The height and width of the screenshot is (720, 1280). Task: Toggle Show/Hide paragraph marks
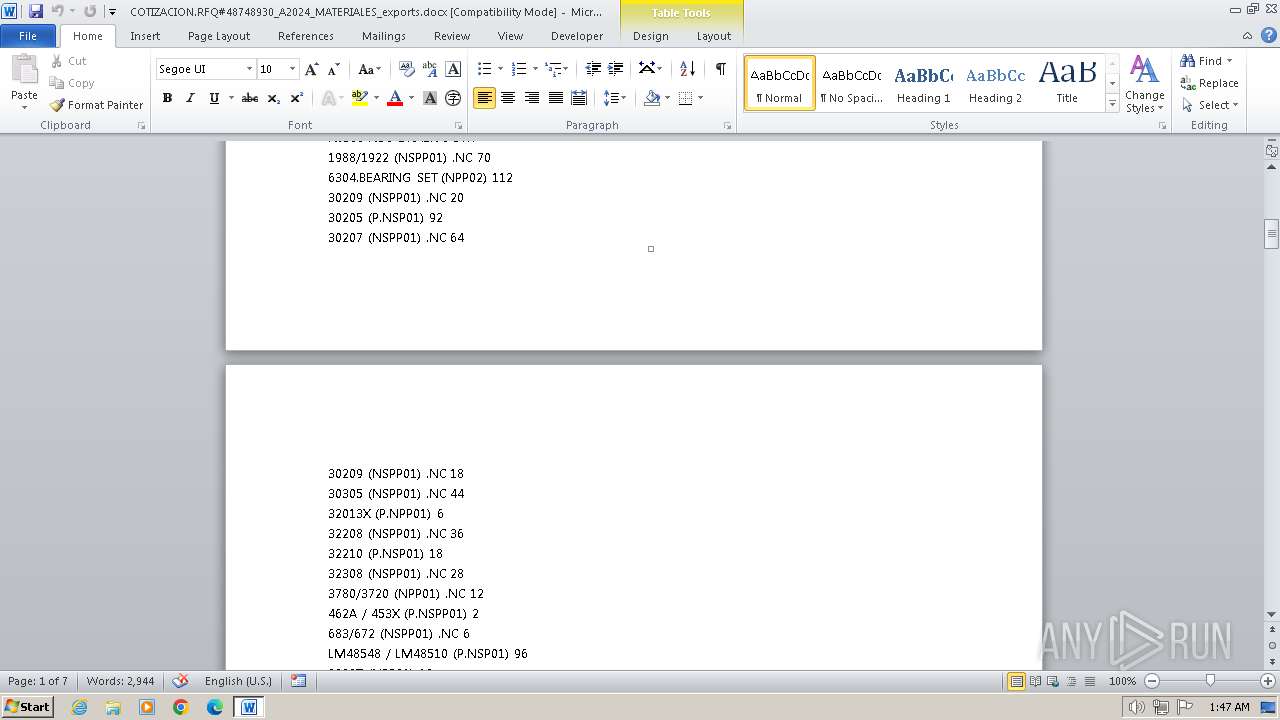coord(720,69)
